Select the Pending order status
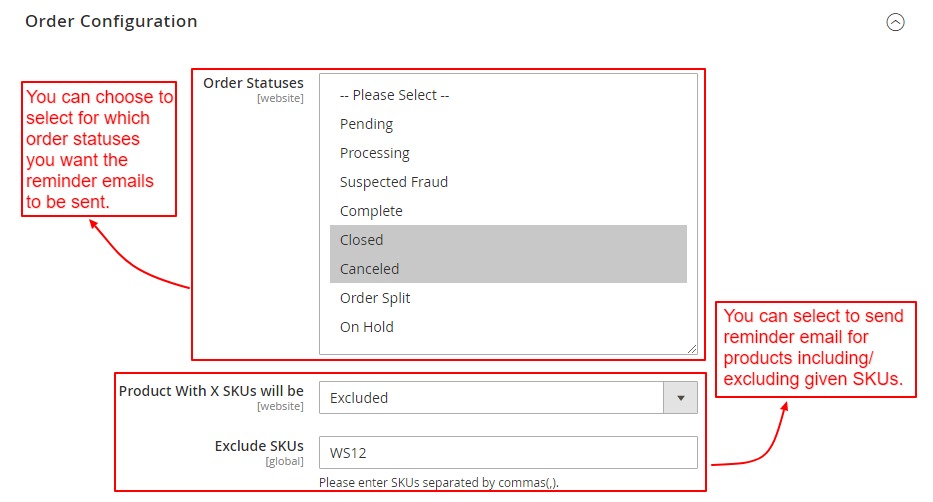The image size is (933, 502). tap(366, 124)
